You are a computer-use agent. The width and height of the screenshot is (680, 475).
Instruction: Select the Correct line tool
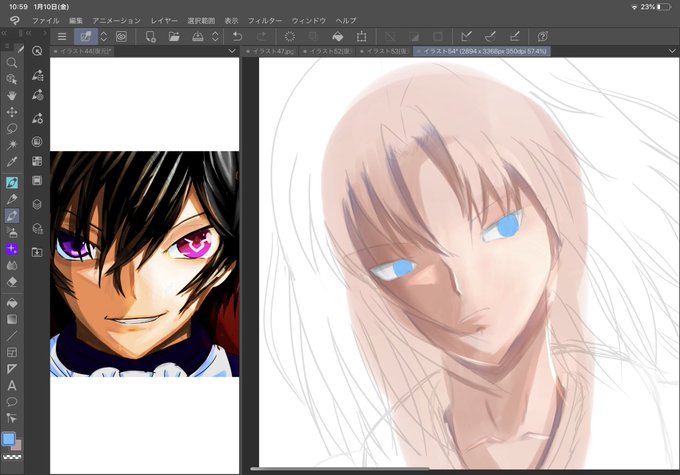click(x=12, y=418)
